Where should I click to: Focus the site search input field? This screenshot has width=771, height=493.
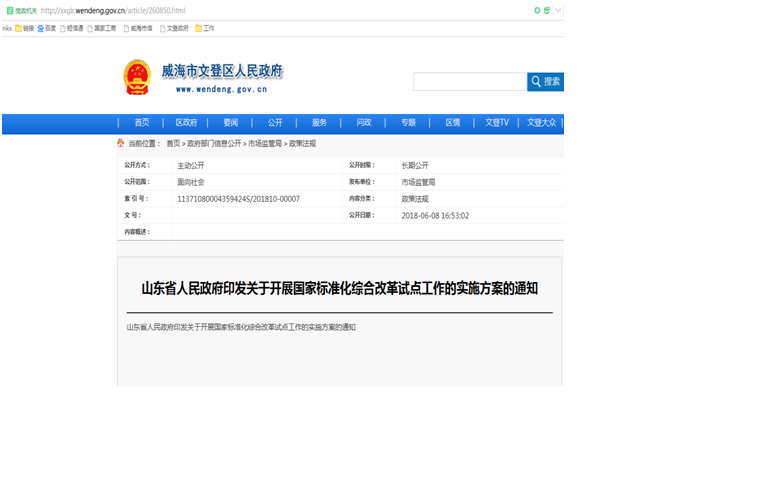coord(469,81)
